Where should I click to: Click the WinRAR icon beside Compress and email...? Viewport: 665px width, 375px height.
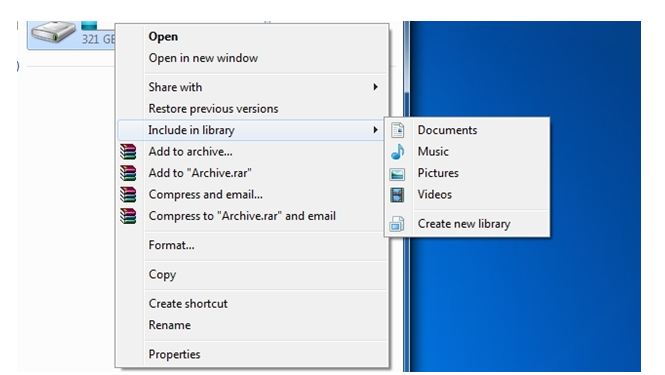pyautogui.click(x=128, y=195)
